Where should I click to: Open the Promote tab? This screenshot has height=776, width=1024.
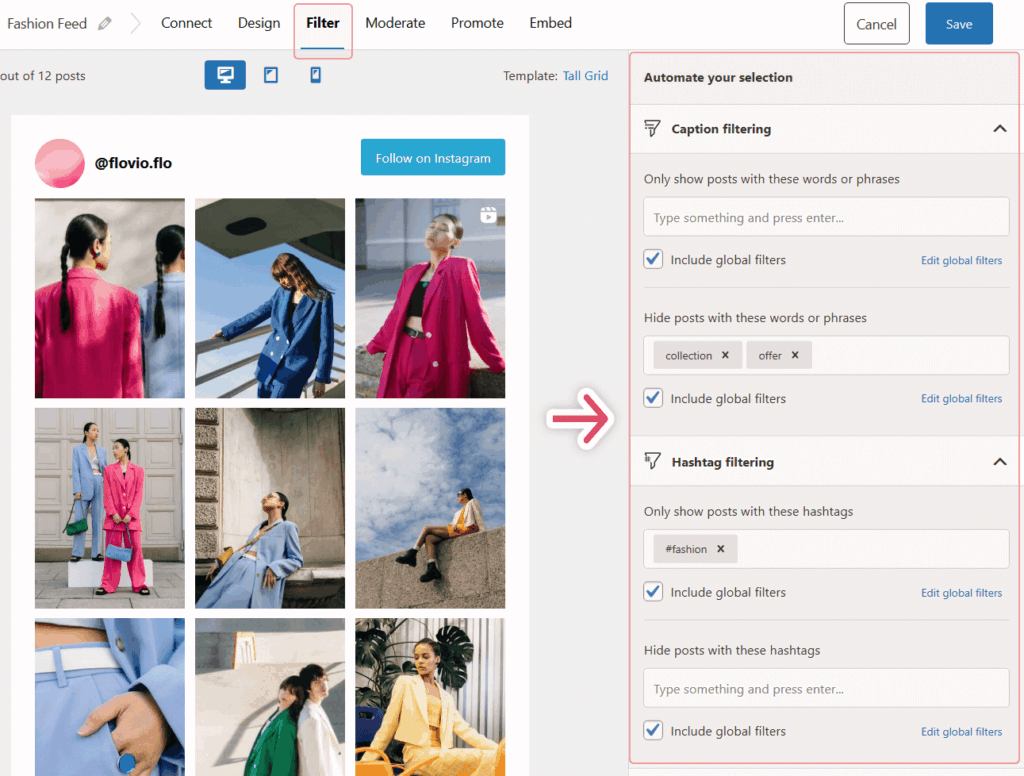(x=477, y=23)
